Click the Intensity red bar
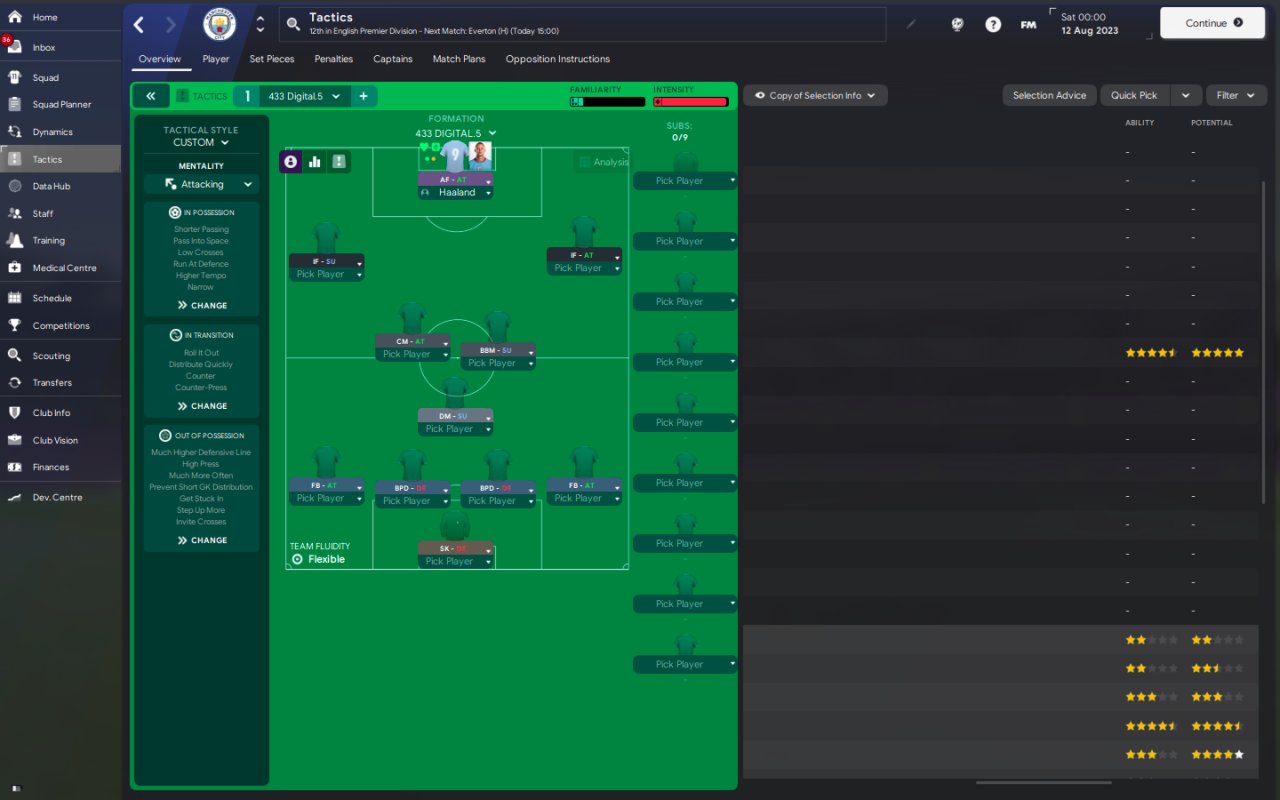Viewport: 1280px width, 800px height. point(691,101)
